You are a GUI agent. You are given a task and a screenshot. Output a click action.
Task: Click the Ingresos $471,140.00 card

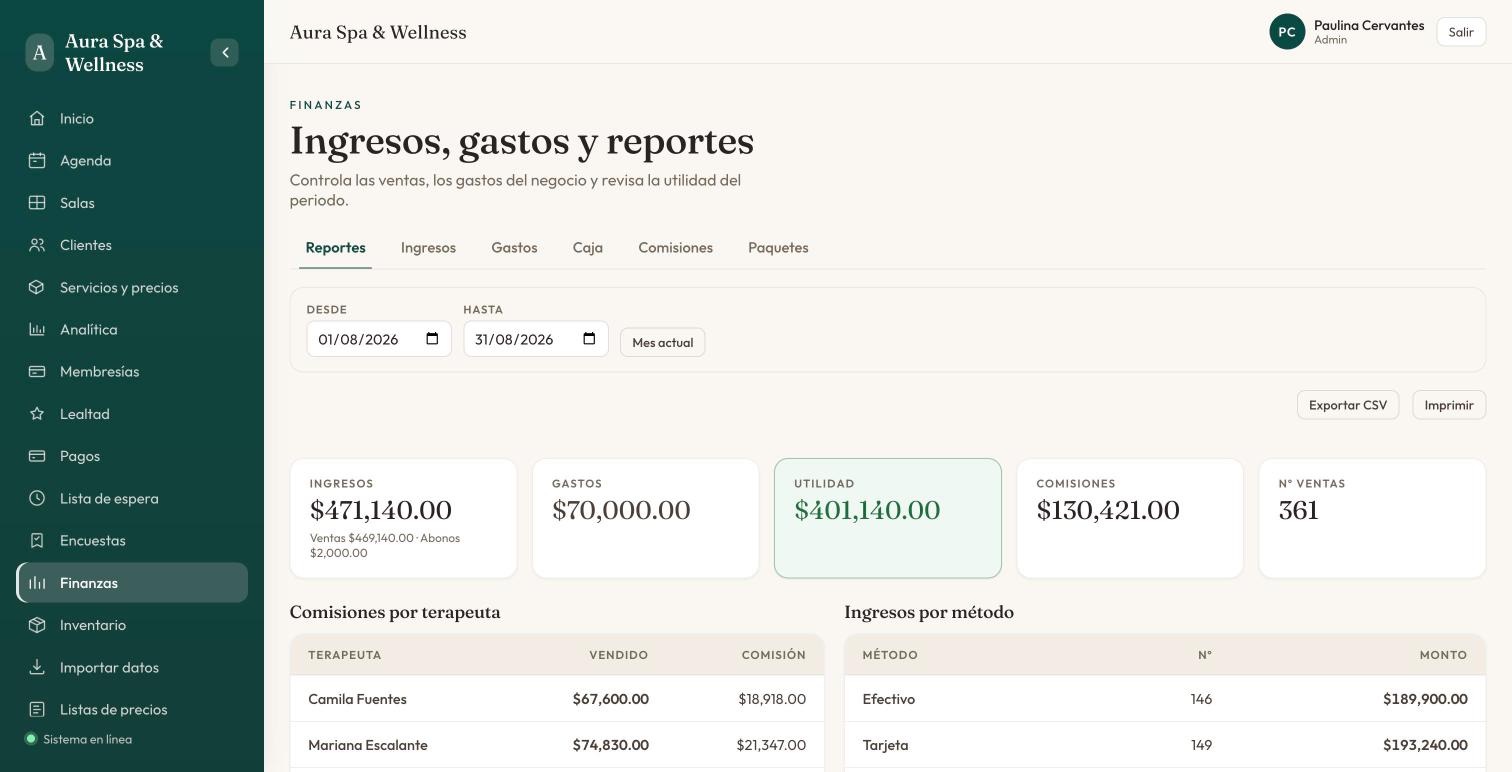click(x=403, y=518)
